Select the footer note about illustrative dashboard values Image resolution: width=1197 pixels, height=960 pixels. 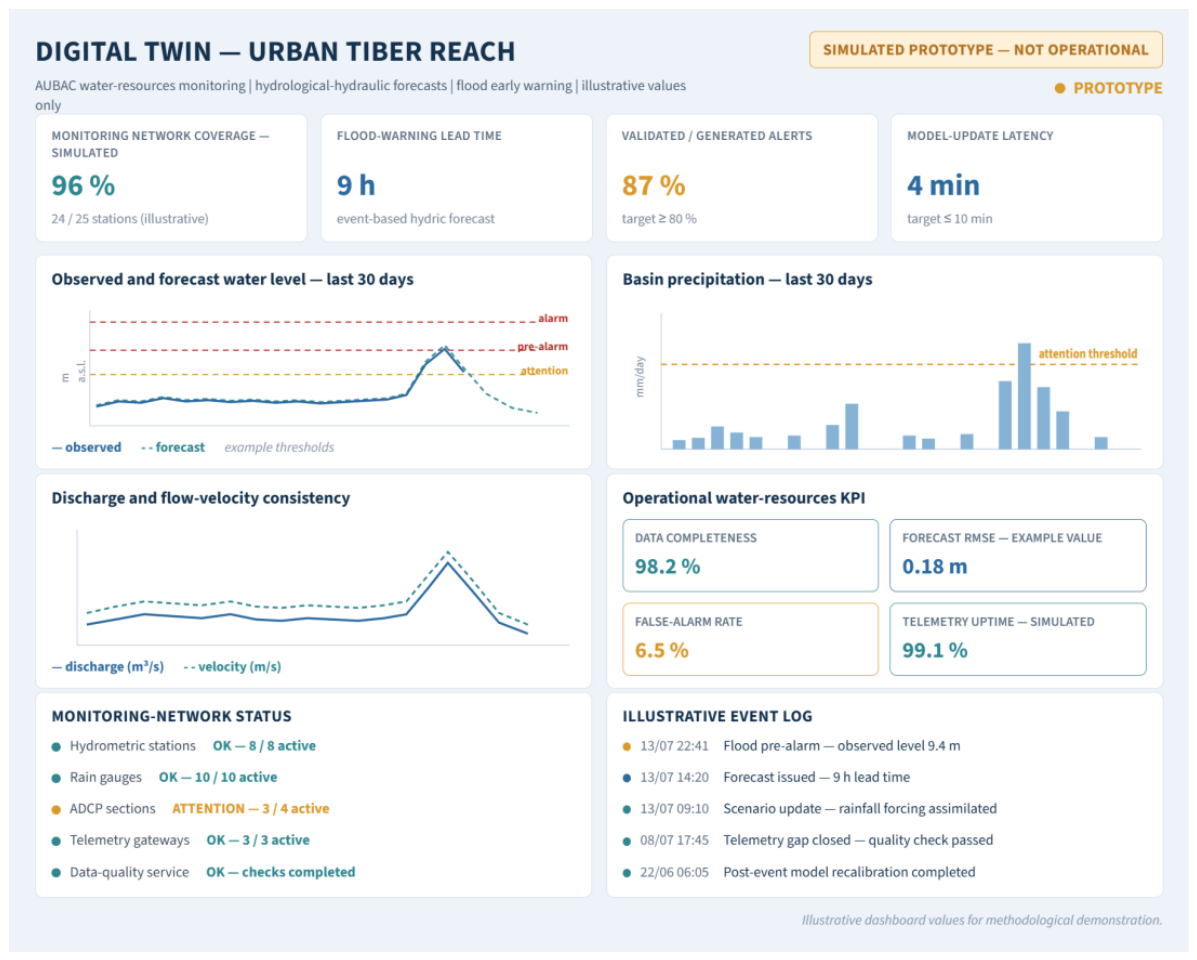coord(982,920)
